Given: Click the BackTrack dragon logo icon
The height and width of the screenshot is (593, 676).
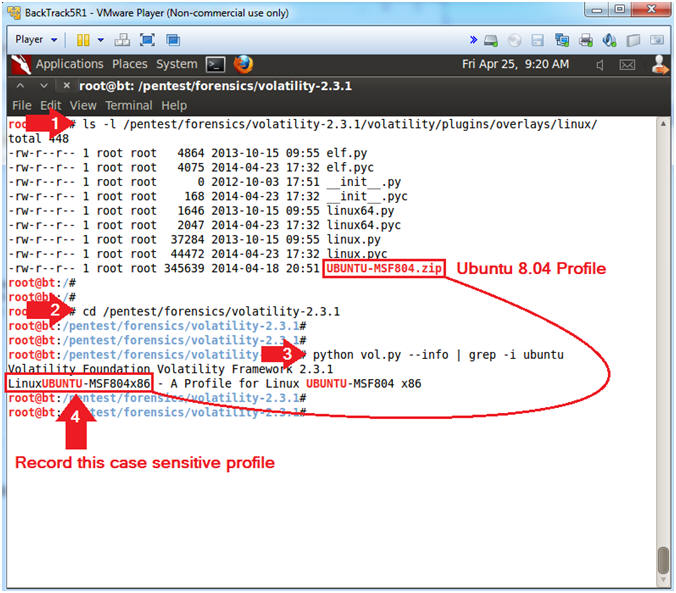Looking at the screenshot, I should [21, 65].
